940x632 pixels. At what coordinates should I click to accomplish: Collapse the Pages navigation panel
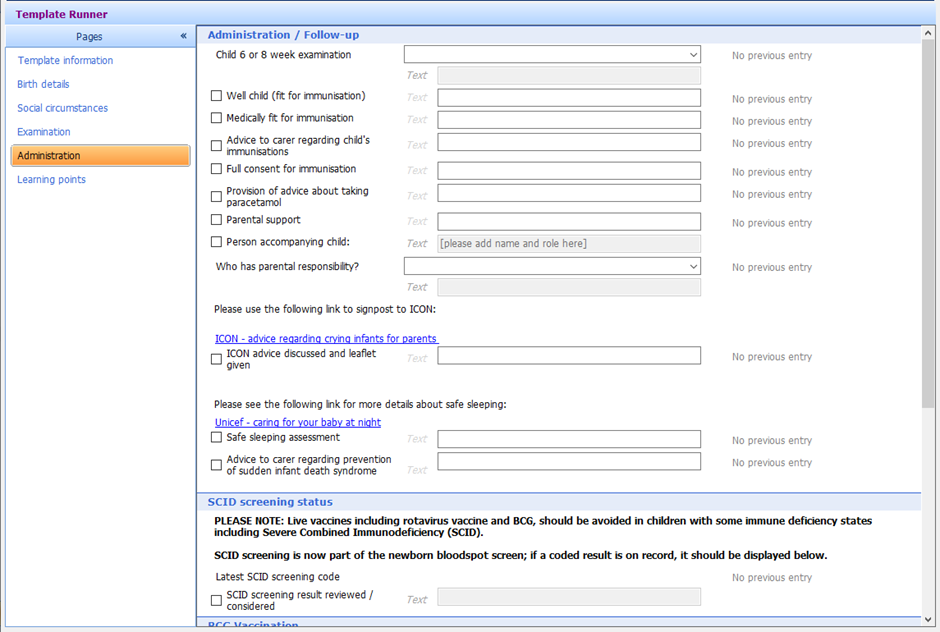click(x=183, y=36)
